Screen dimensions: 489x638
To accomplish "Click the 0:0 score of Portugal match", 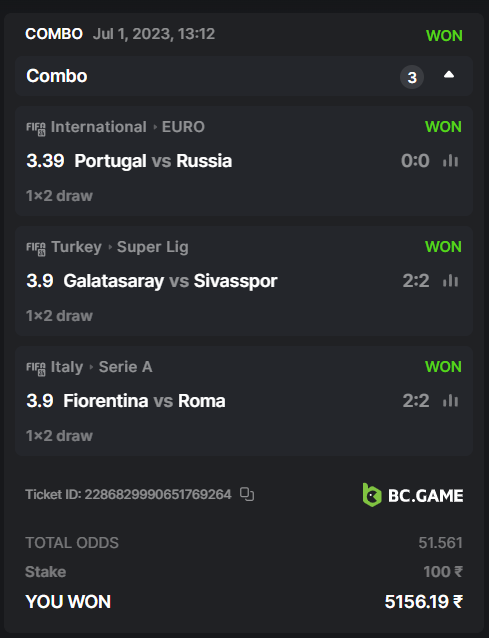I will tap(415, 161).
